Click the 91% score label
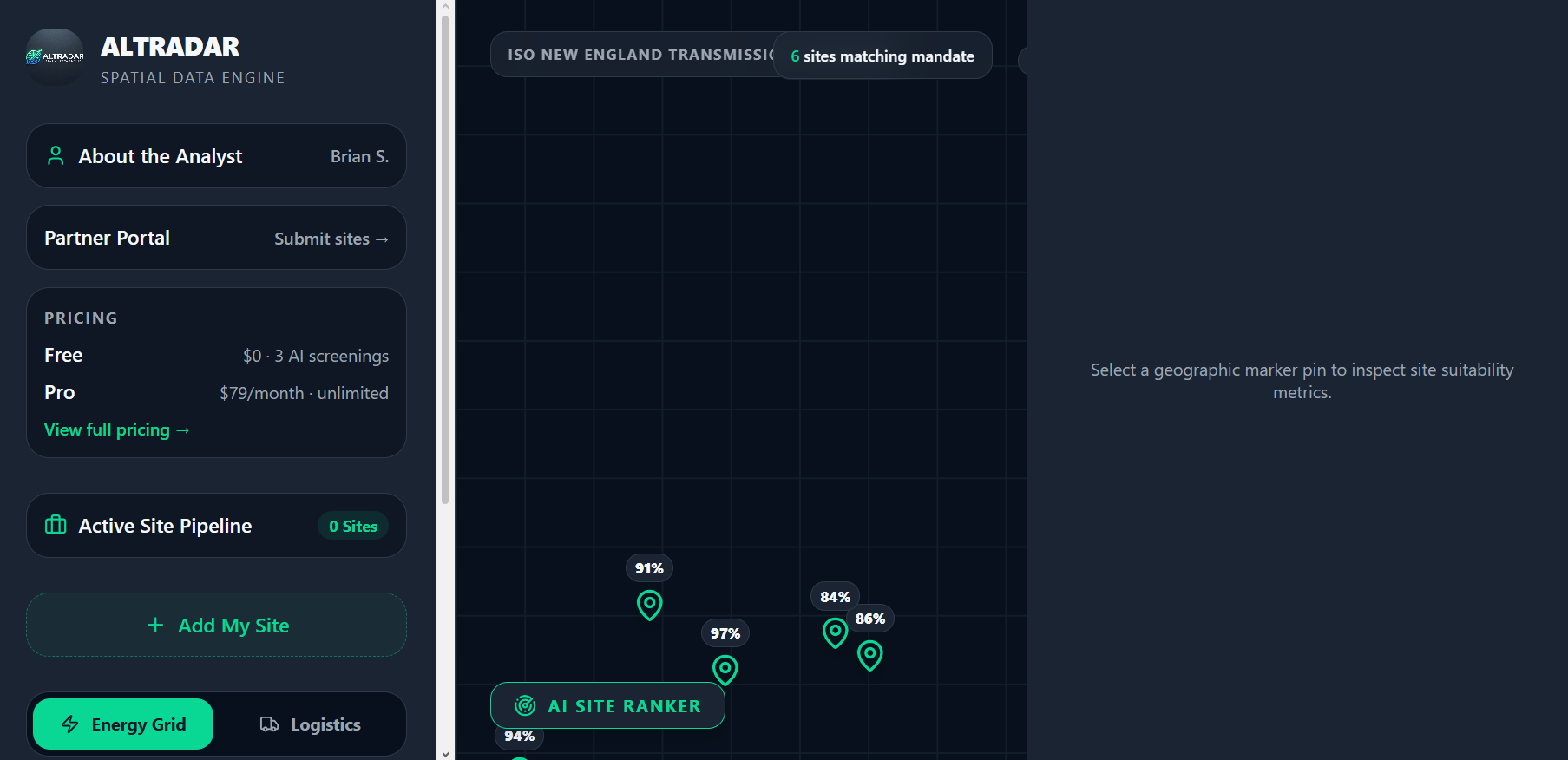 tap(649, 568)
